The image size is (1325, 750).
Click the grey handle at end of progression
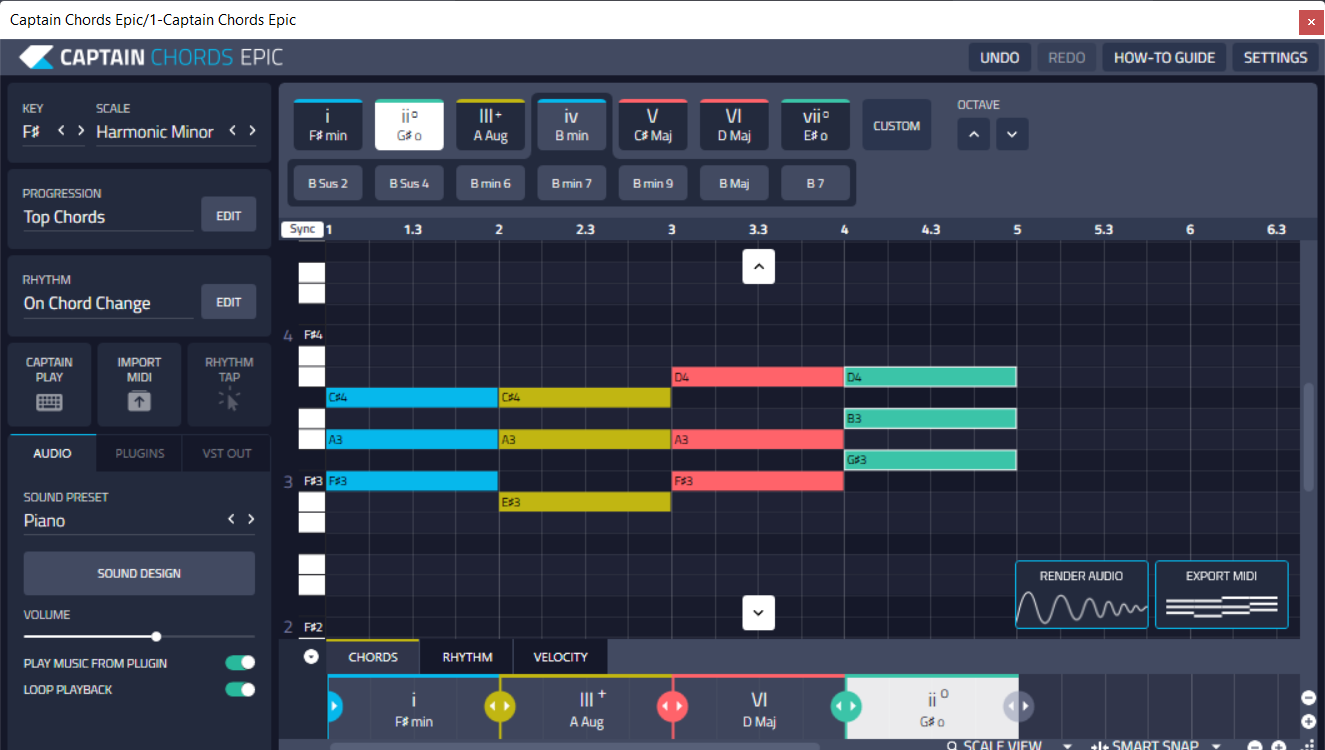pos(1018,706)
